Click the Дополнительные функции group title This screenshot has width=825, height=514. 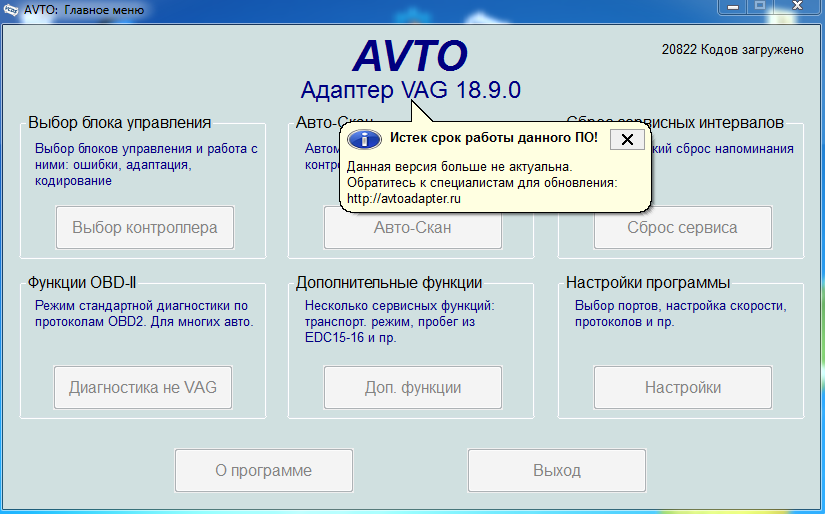tap(389, 283)
